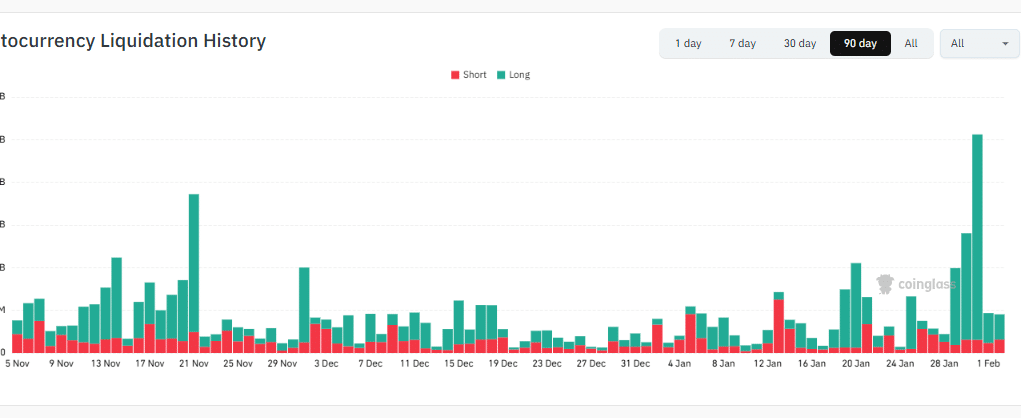Toggle the Short series legend label
Screen dimensions: 1021x418
pyautogui.click(x=475, y=75)
